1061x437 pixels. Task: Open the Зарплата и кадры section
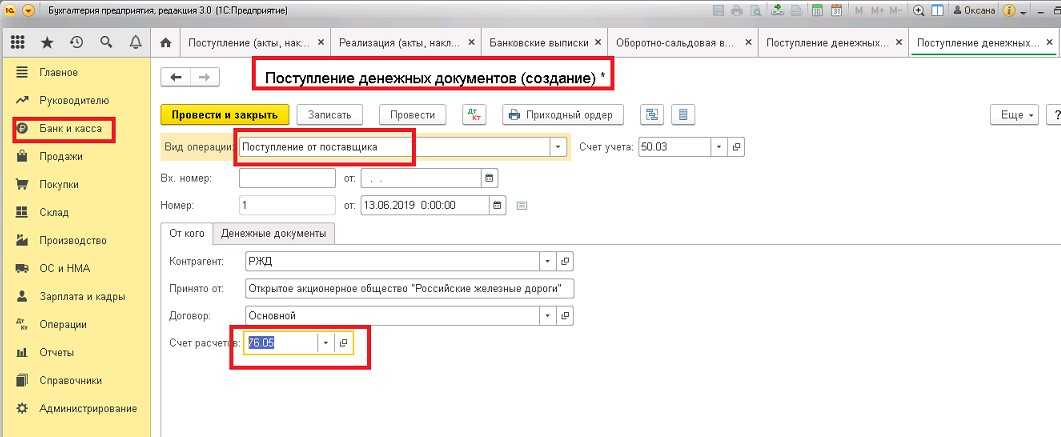coord(82,296)
